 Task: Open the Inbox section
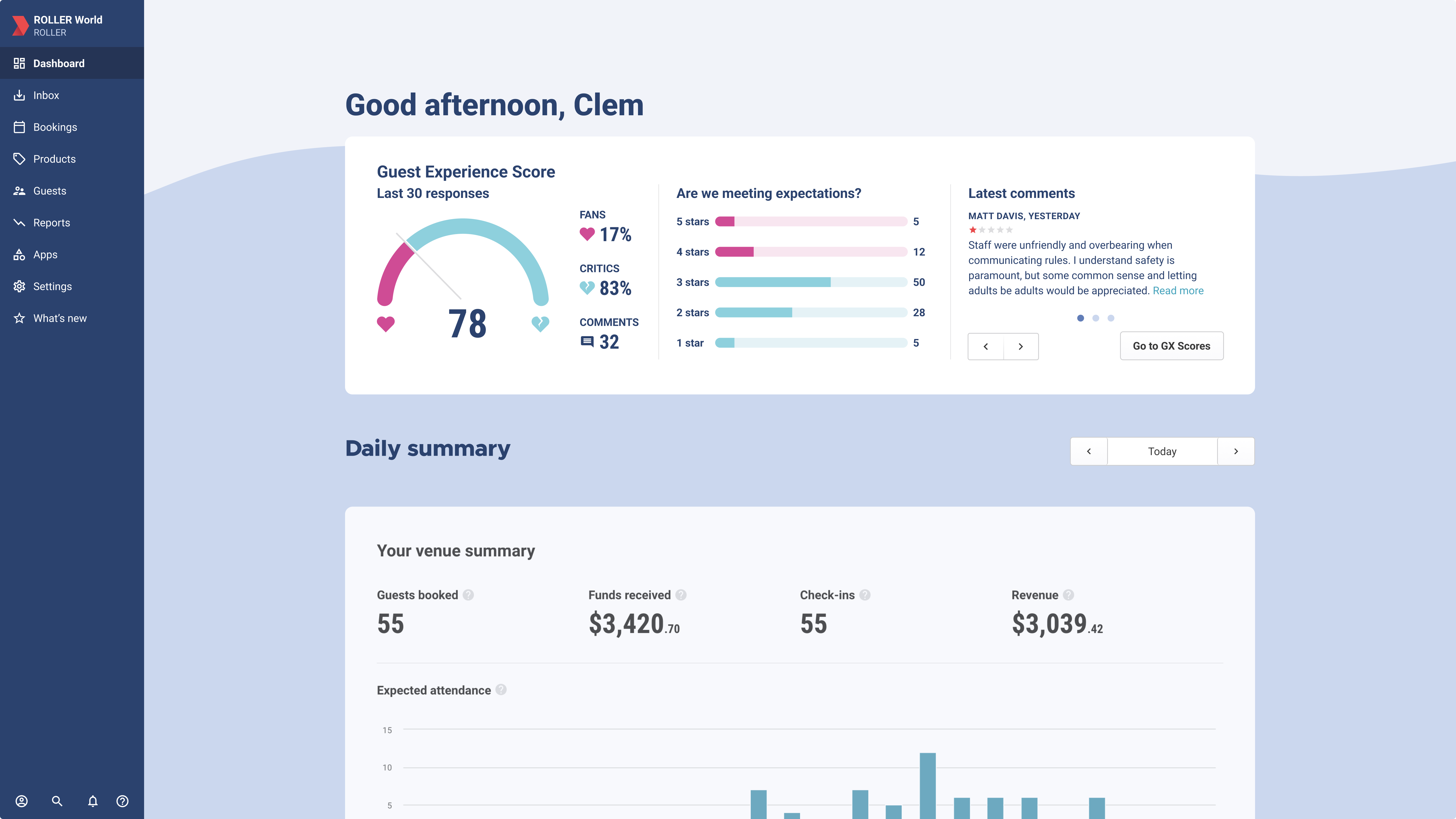(46, 95)
